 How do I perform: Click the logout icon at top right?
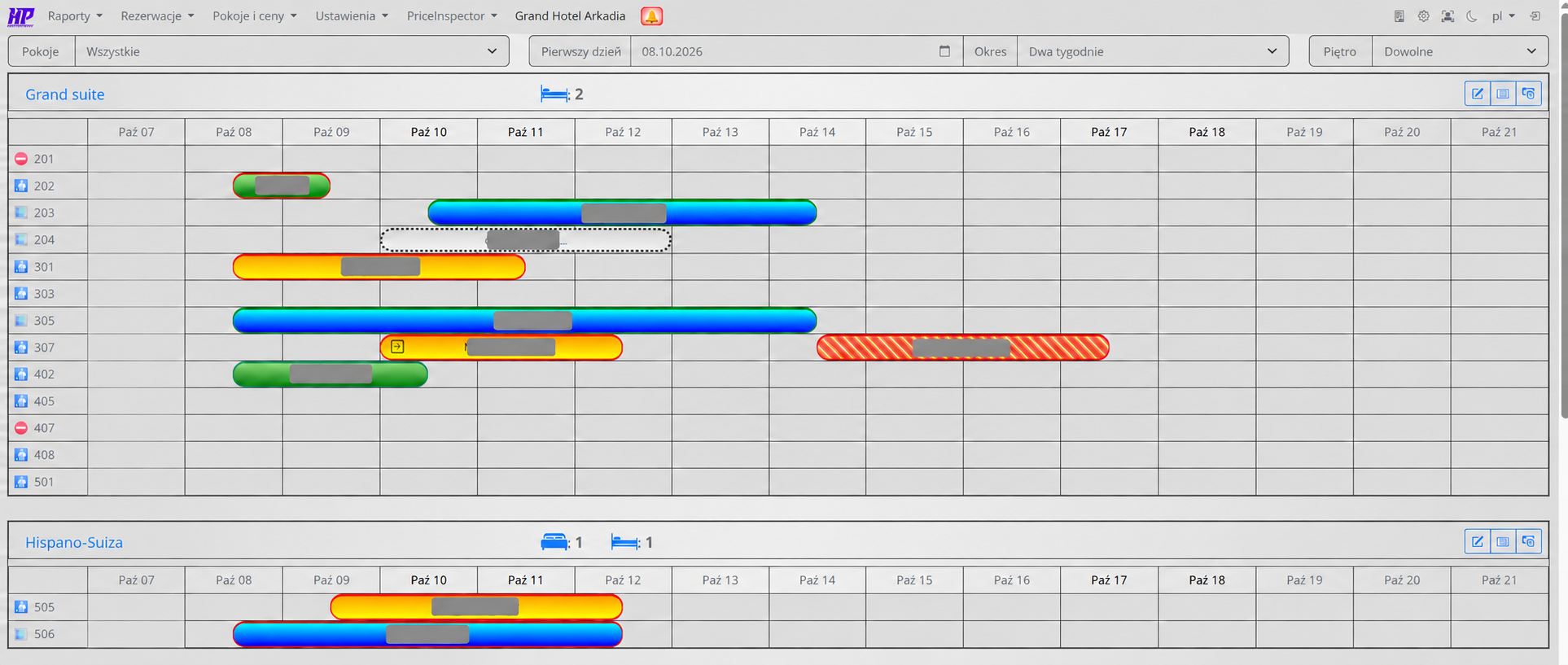click(x=1535, y=16)
